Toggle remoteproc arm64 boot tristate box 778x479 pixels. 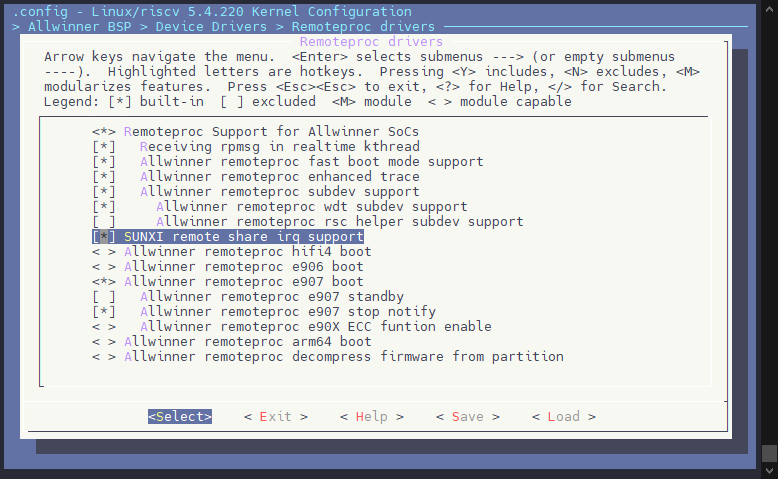104,342
